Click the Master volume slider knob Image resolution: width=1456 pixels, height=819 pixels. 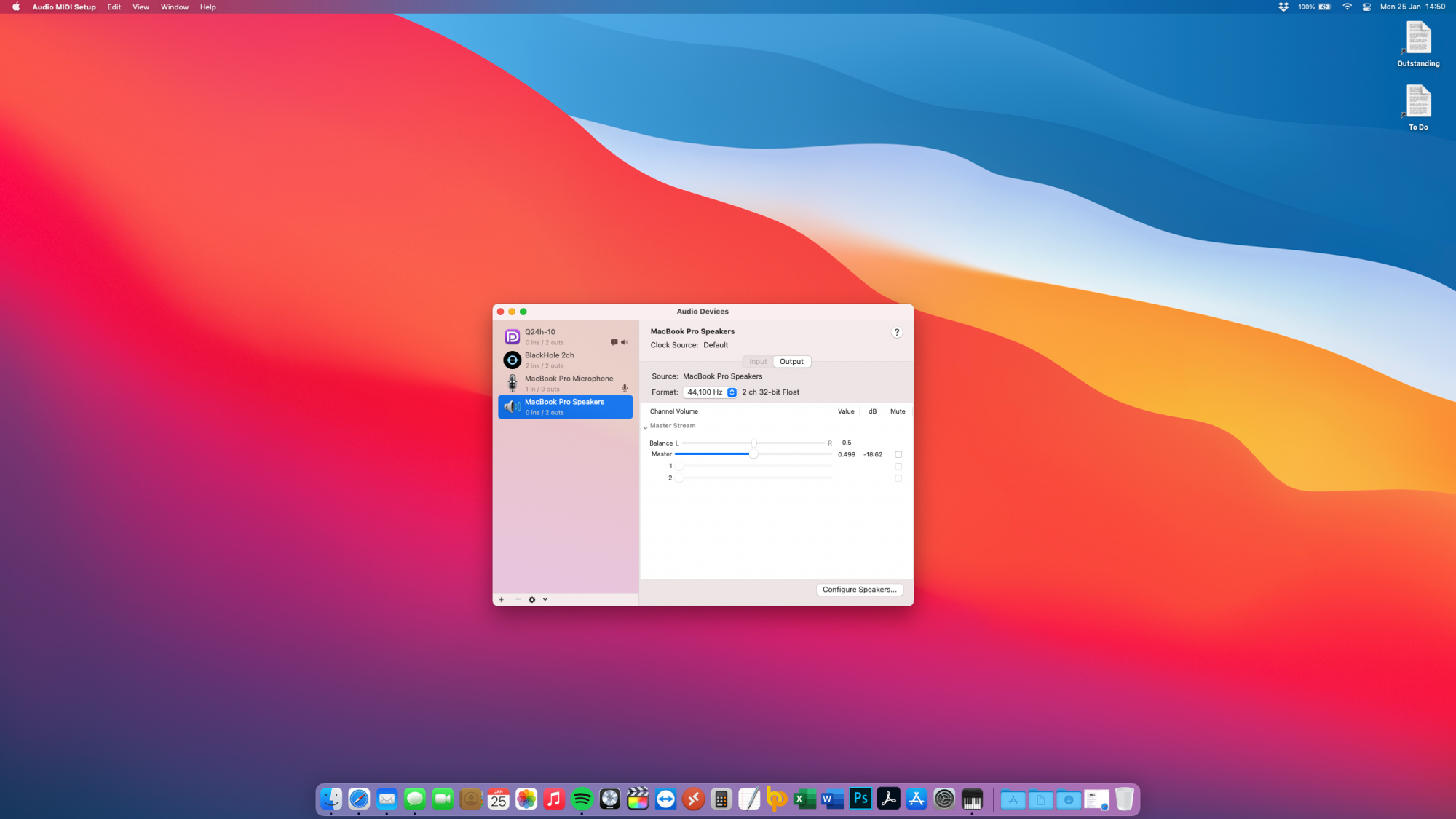pos(753,454)
